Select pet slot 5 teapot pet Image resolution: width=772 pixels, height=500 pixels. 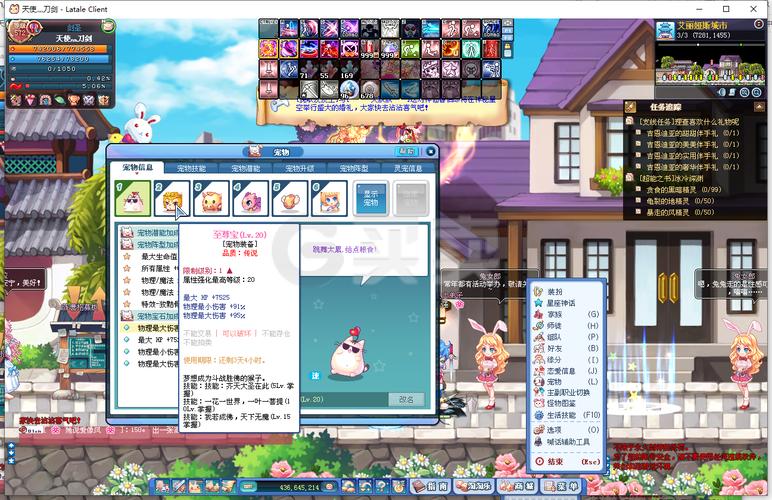(x=290, y=198)
